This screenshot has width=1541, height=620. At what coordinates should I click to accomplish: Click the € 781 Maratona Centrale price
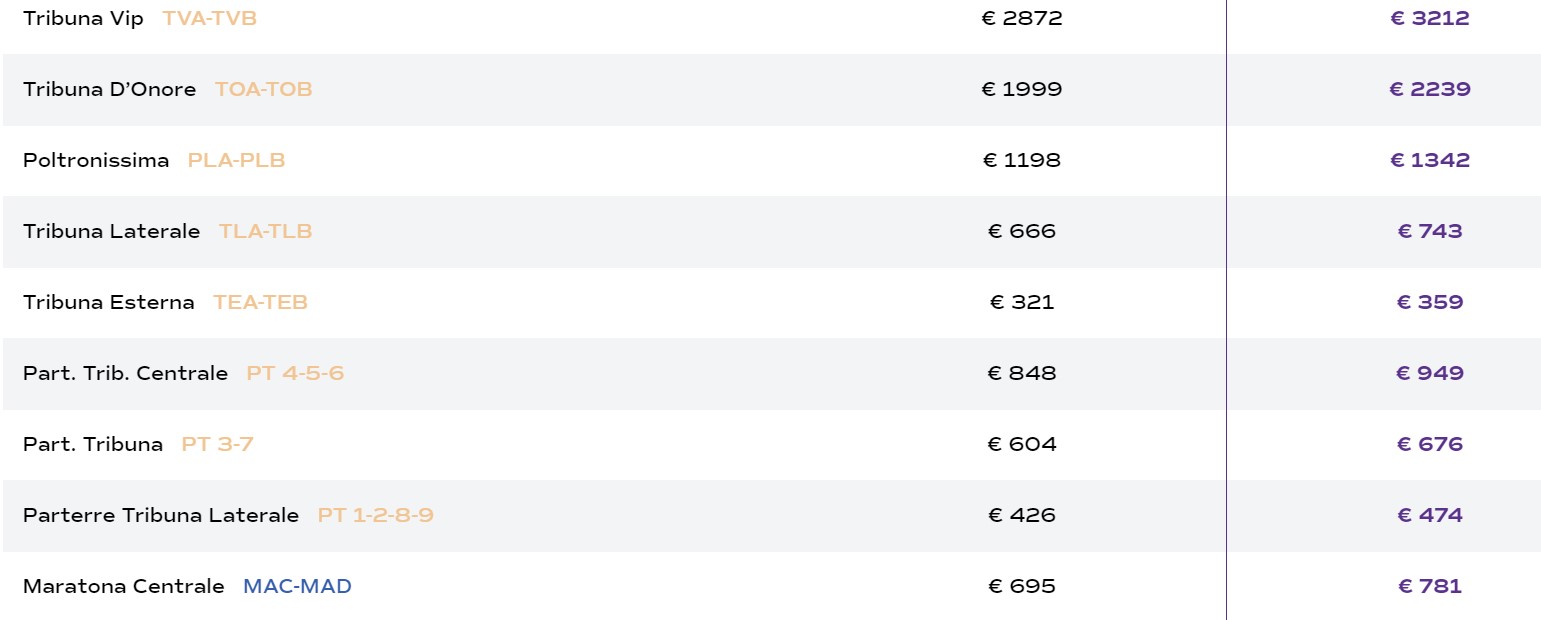click(x=1429, y=587)
